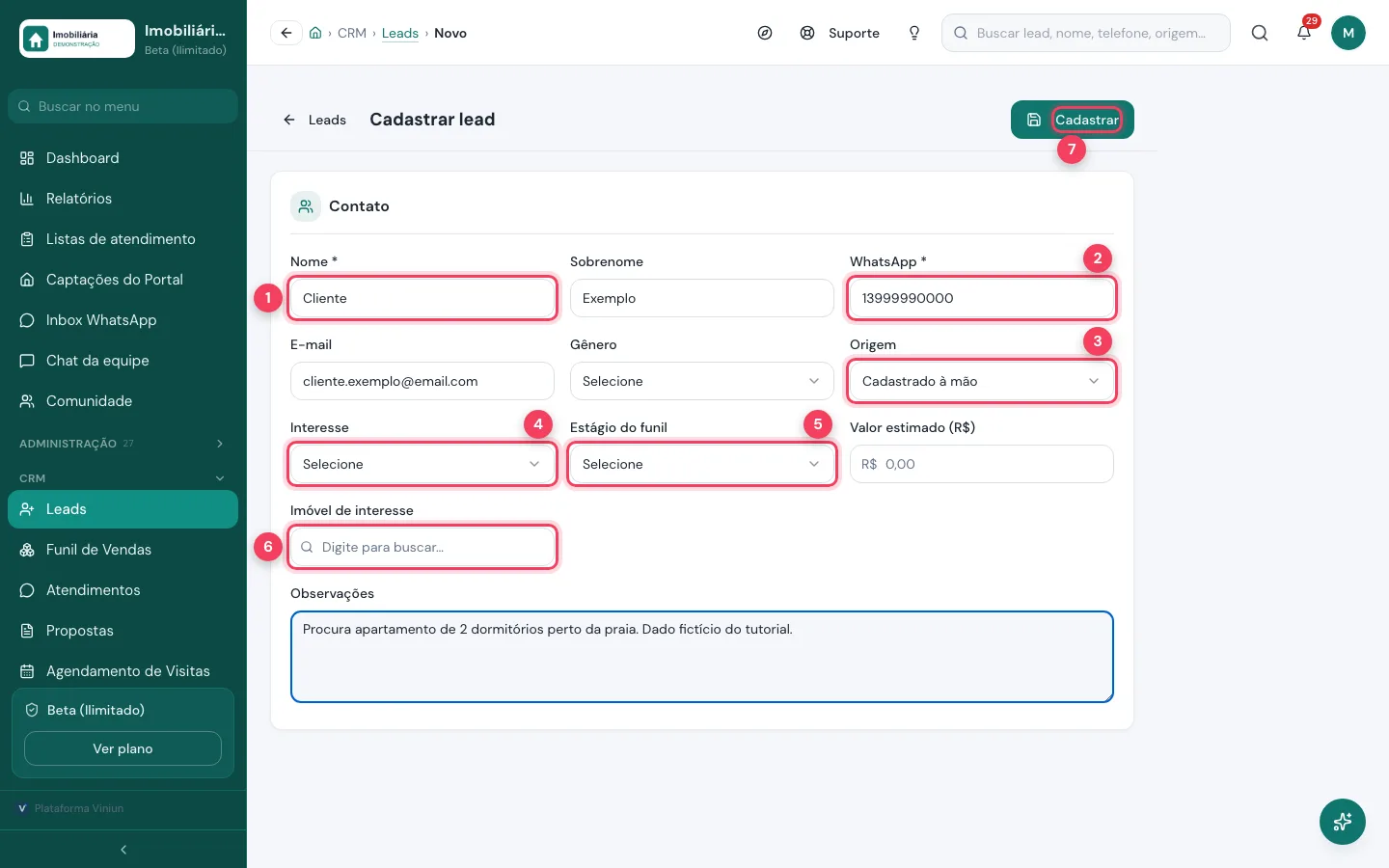This screenshot has height=868, width=1389.
Task: Go to Propostas
Action: 123,631
